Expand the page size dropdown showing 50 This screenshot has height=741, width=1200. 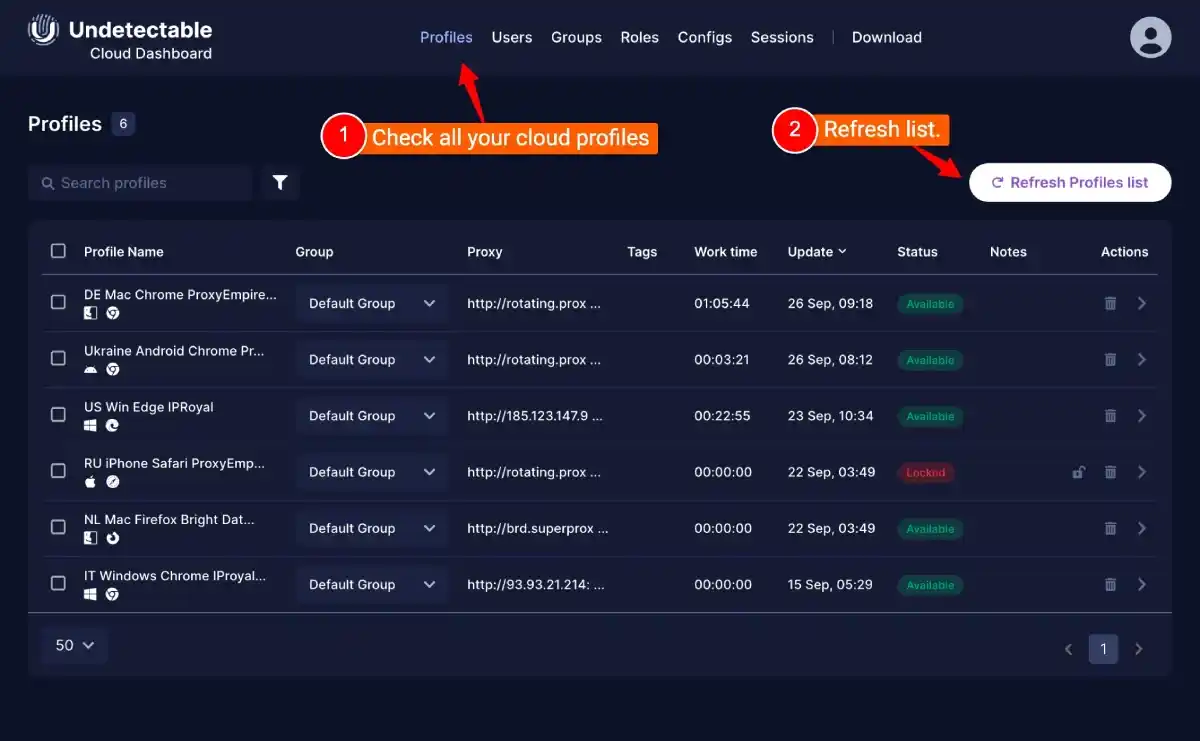click(x=73, y=645)
